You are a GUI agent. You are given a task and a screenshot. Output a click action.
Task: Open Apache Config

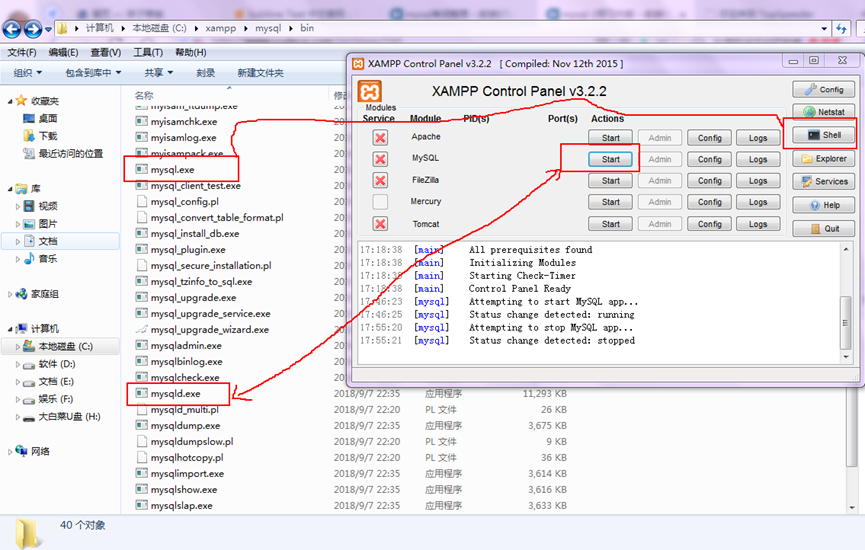(709, 137)
